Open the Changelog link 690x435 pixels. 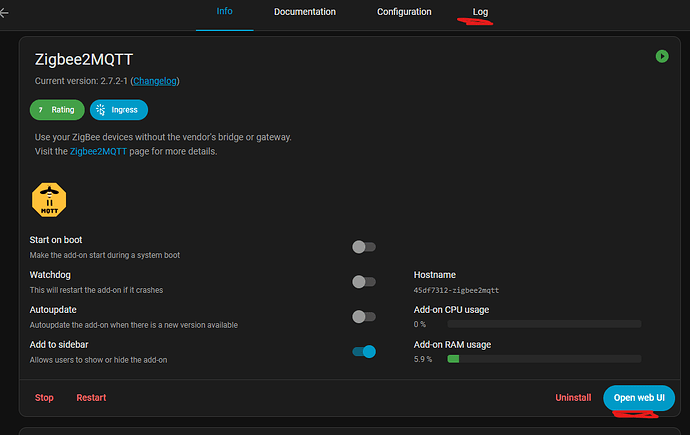point(155,81)
